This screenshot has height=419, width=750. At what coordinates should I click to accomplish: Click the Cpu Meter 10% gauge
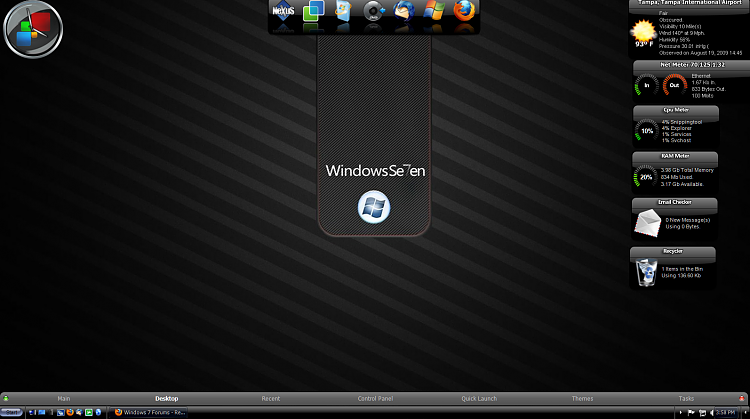pyautogui.click(x=647, y=131)
